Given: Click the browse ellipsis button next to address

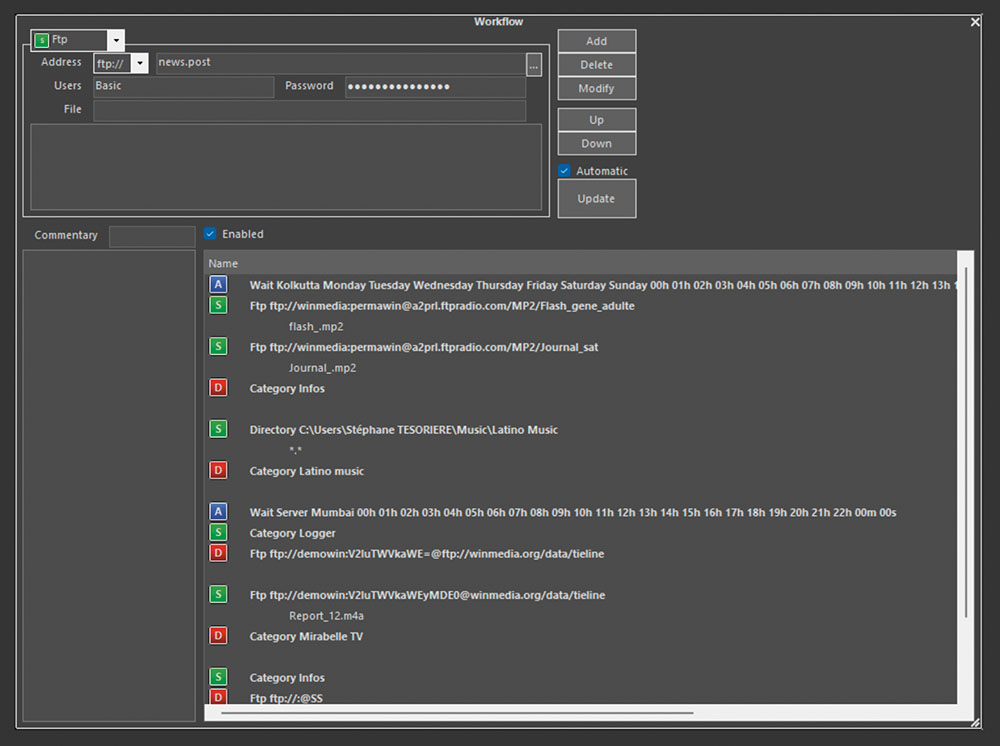Looking at the screenshot, I should (x=534, y=64).
